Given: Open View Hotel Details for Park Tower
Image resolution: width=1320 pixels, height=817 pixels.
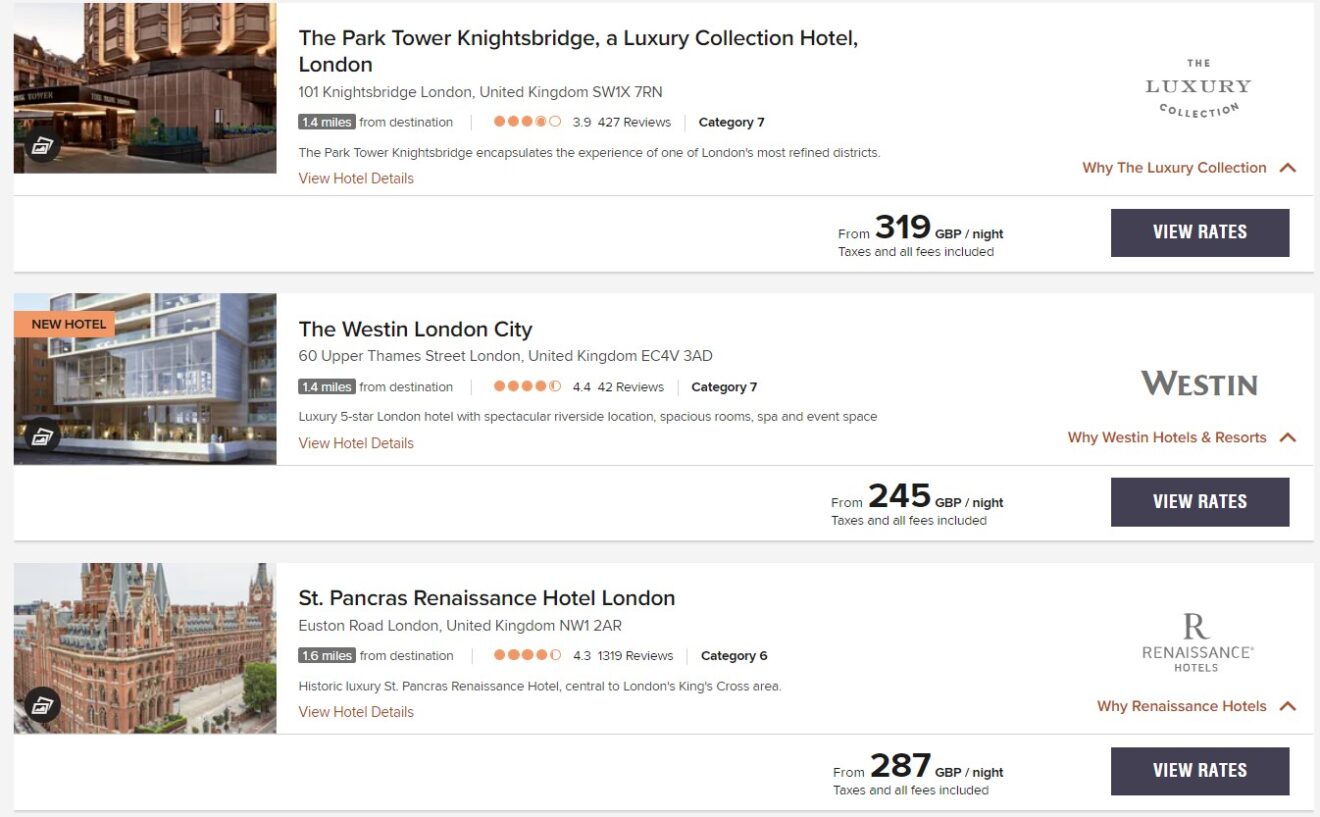Looking at the screenshot, I should pos(355,178).
